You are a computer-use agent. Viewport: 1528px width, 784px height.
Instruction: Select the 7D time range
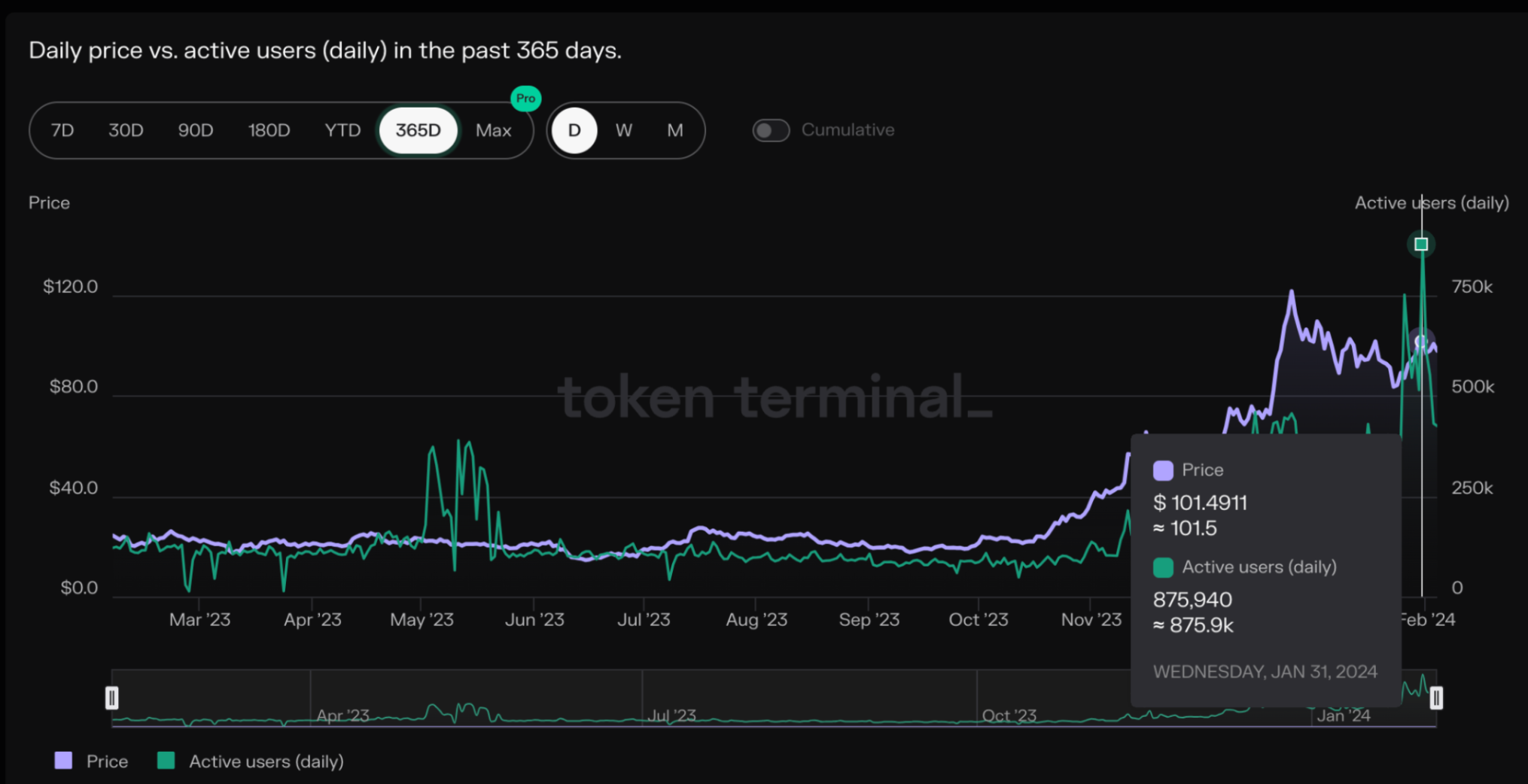[62, 130]
